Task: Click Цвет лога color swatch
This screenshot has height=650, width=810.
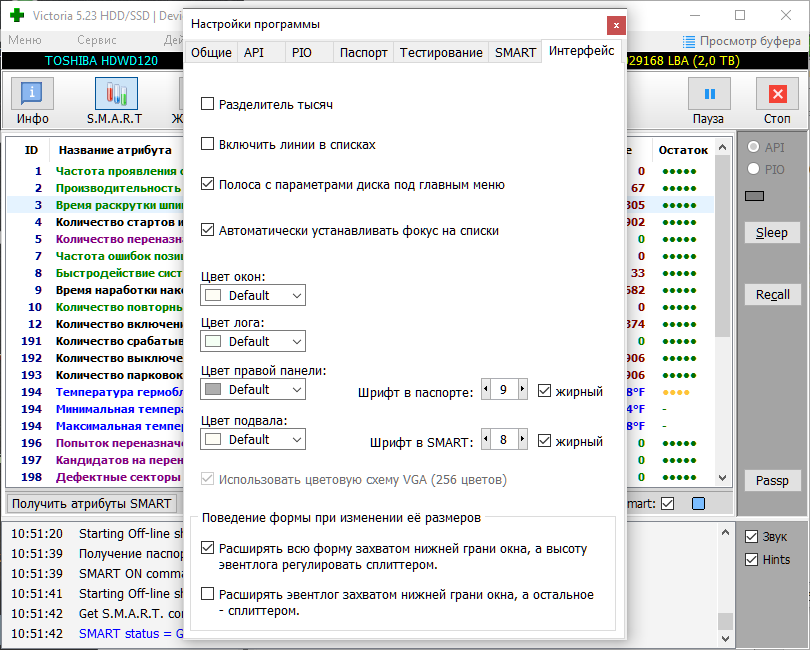Action: pos(213,341)
